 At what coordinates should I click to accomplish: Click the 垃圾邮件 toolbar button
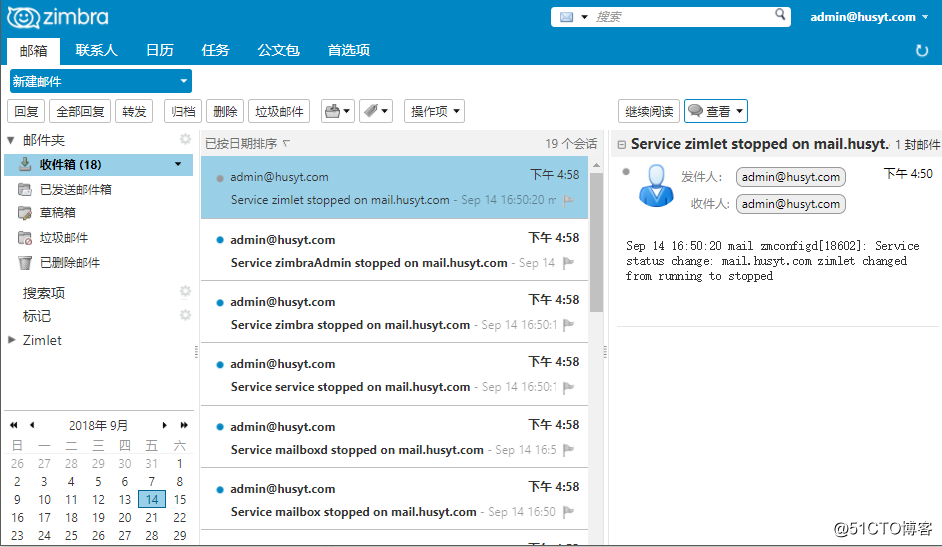279,111
